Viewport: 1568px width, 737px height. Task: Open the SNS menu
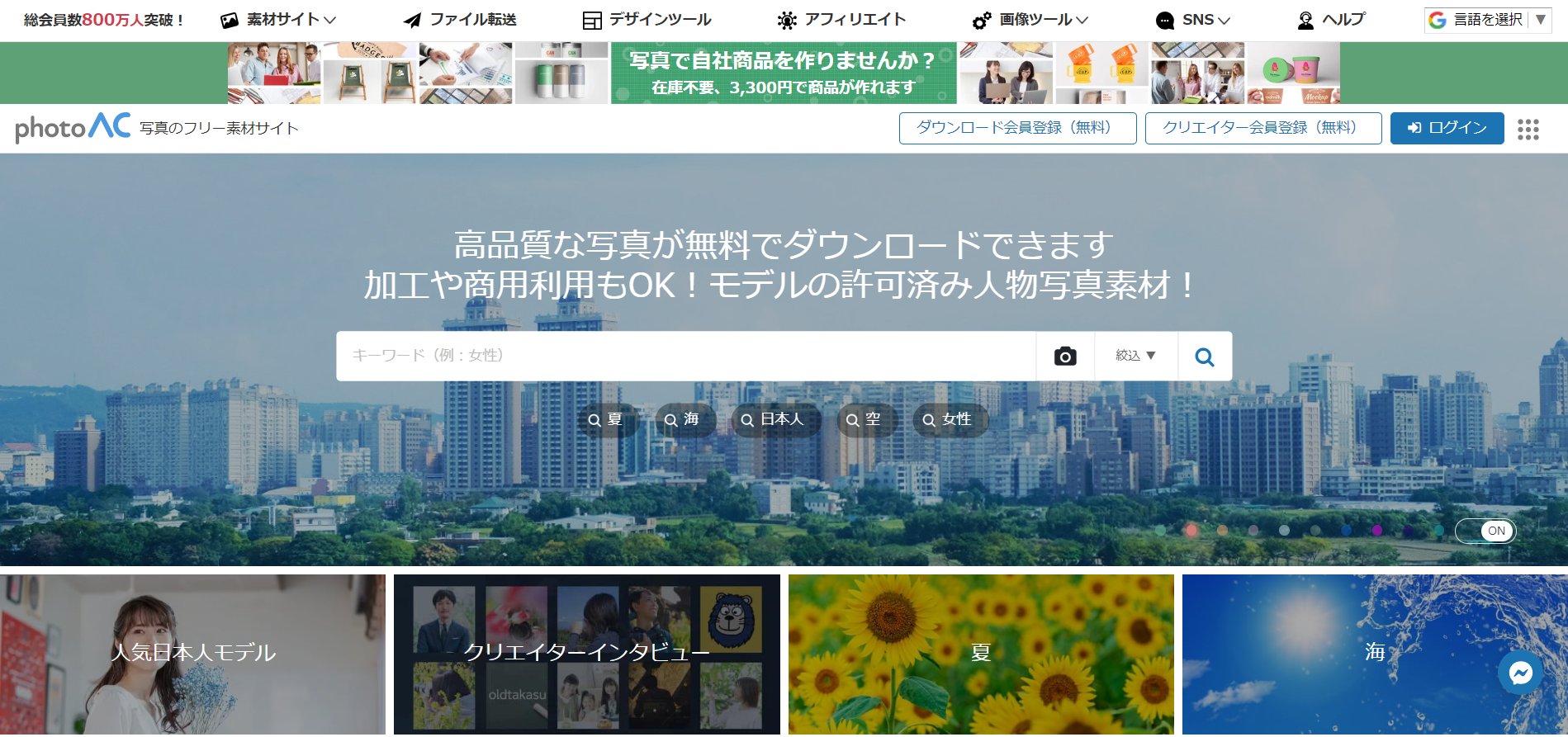point(1194,20)
